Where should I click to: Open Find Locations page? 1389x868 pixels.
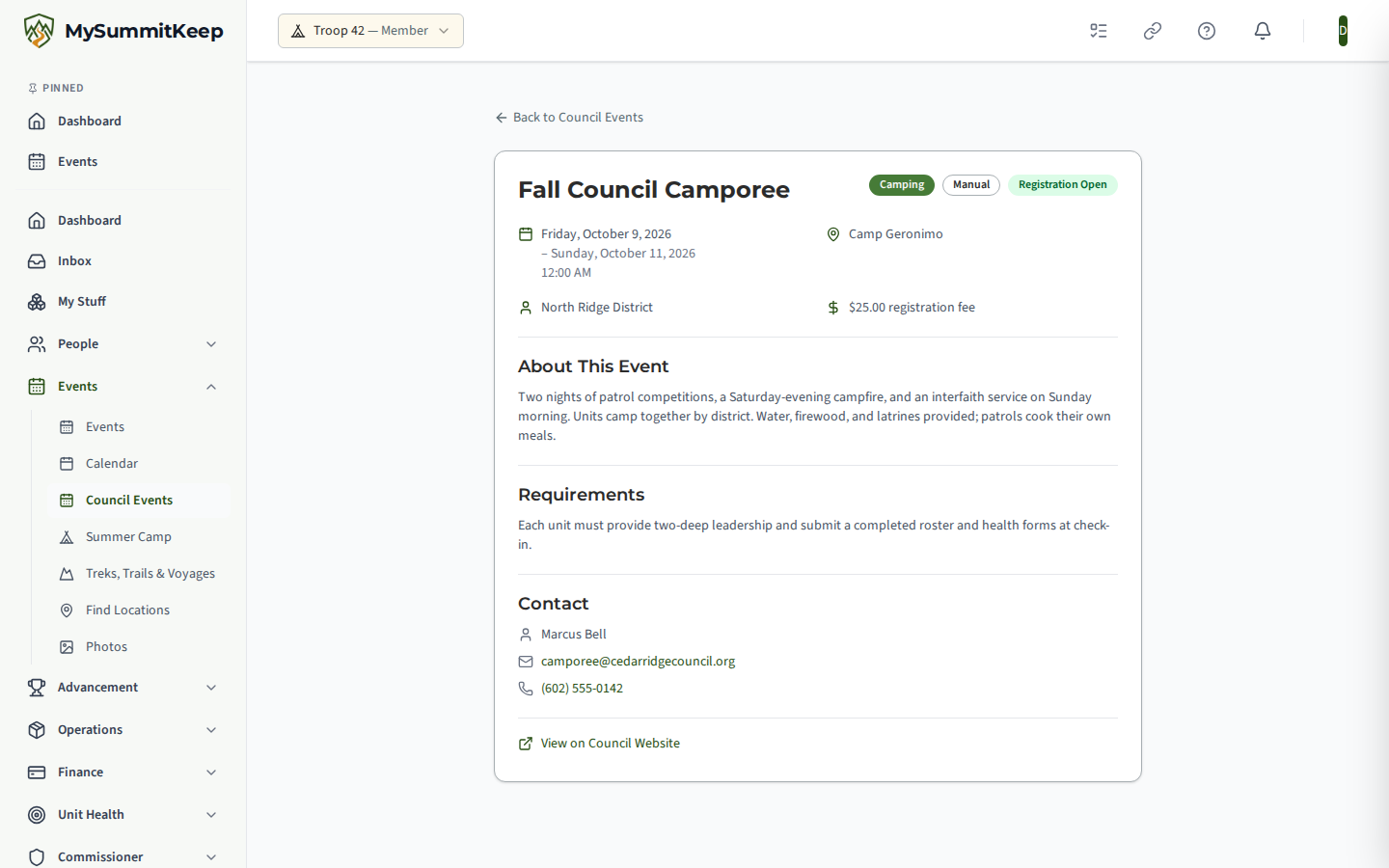pyautogui.click(x=139, y=610)
